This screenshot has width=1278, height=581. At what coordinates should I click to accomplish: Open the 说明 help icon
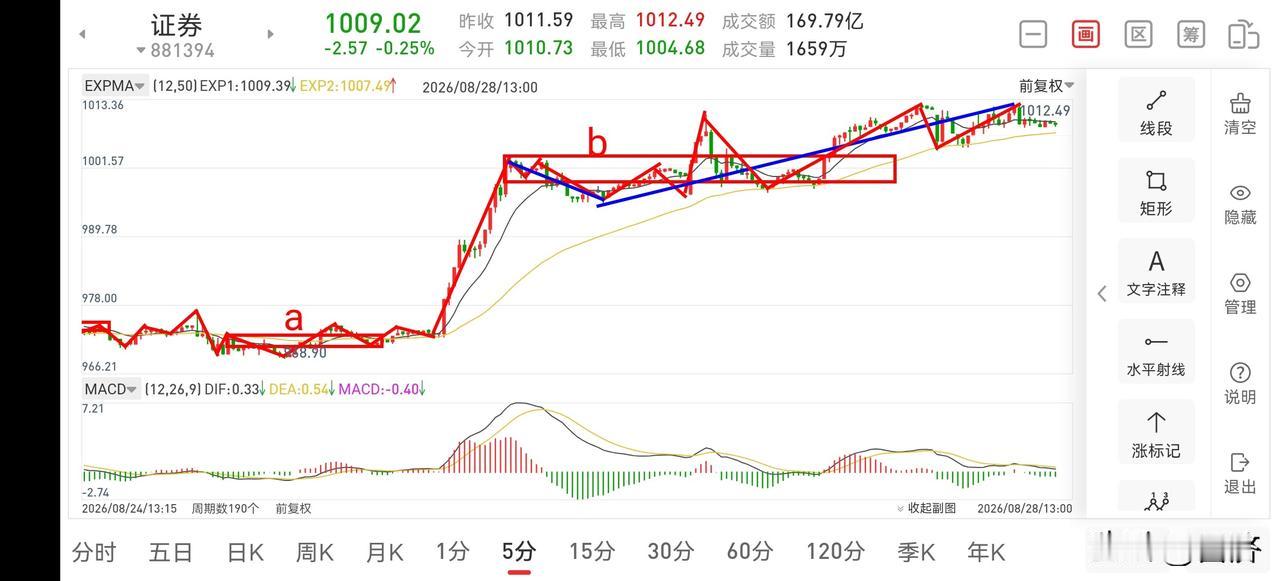coord(1240,384)
